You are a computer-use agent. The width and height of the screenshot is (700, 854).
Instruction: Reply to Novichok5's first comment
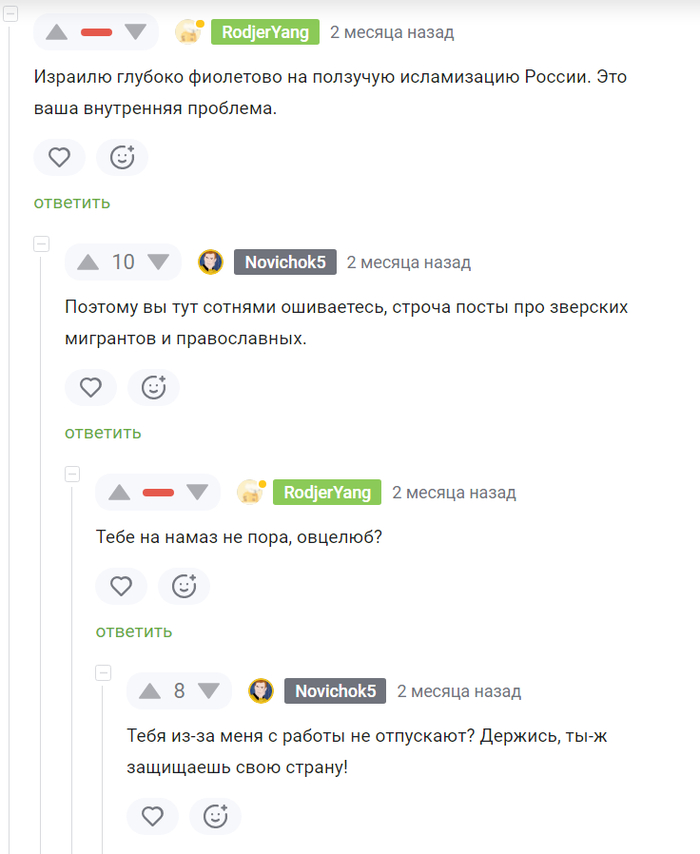(103, 432)
